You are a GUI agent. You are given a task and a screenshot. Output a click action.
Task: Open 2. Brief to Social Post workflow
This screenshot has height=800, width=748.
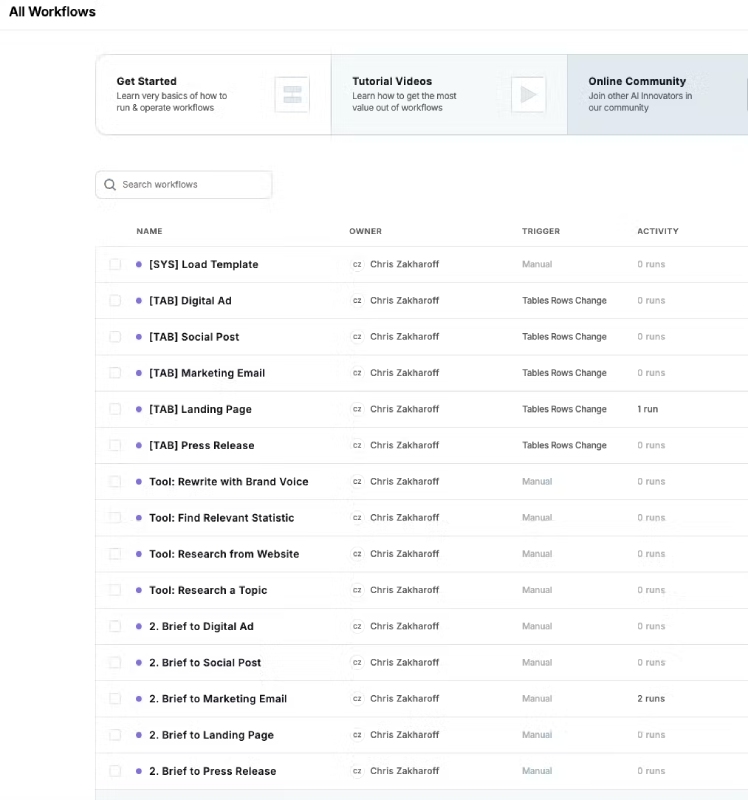coord(205,663)
